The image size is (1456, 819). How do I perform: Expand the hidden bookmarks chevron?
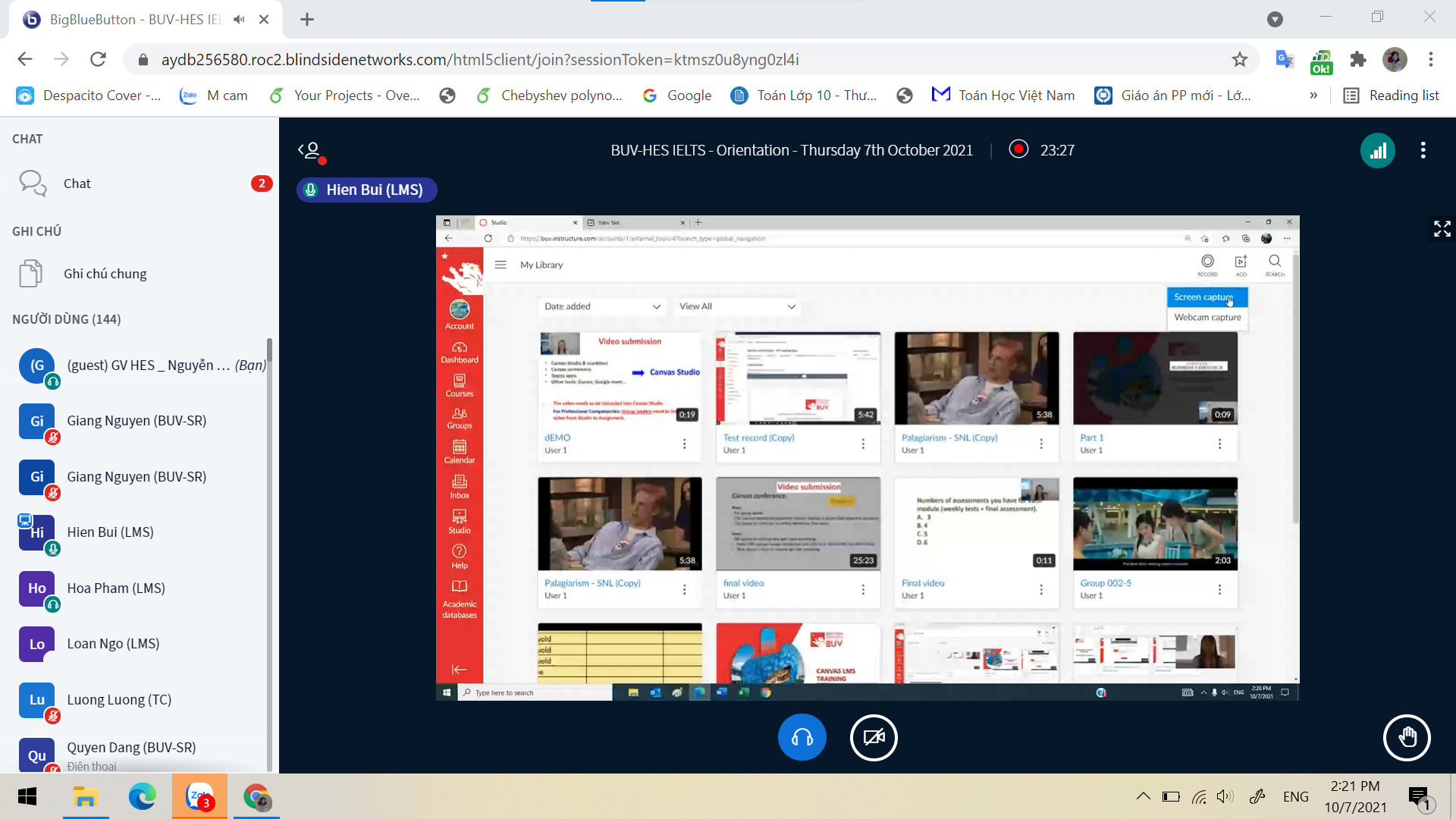pyautogui.click(x=1313, y=96)
